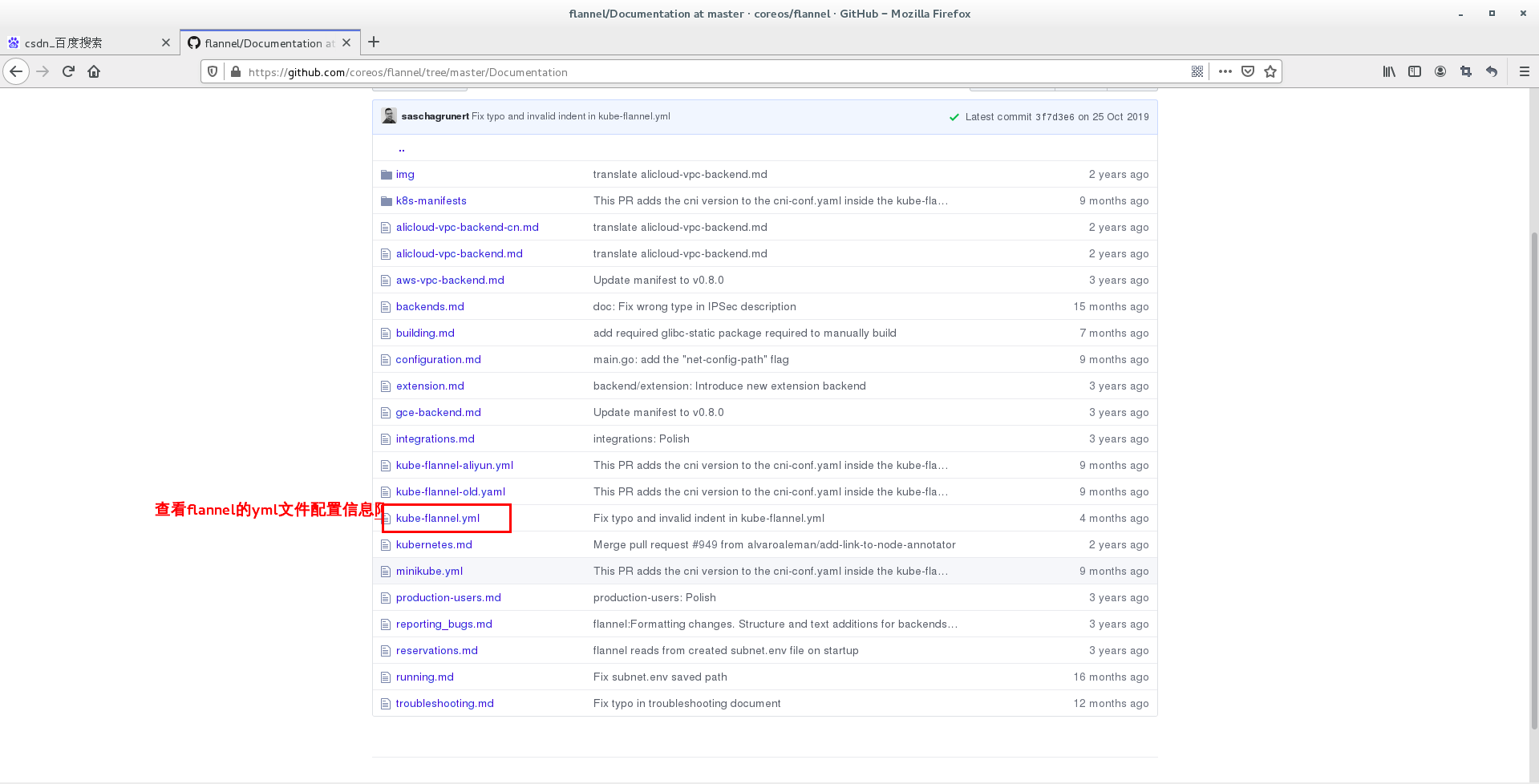Open reservations.md file

tap(436, 650)
